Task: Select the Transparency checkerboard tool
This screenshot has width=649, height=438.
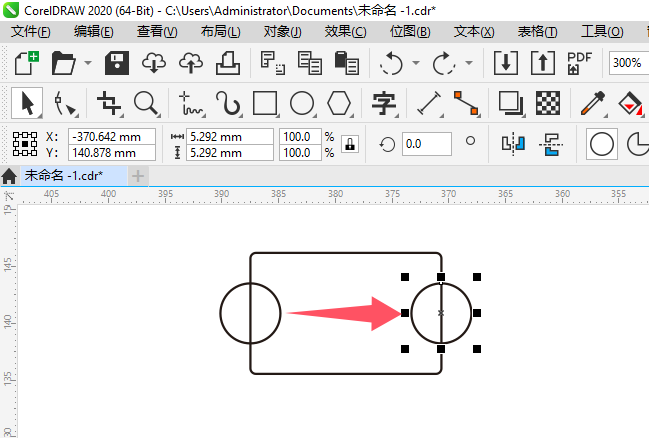Action: (548, 103)
